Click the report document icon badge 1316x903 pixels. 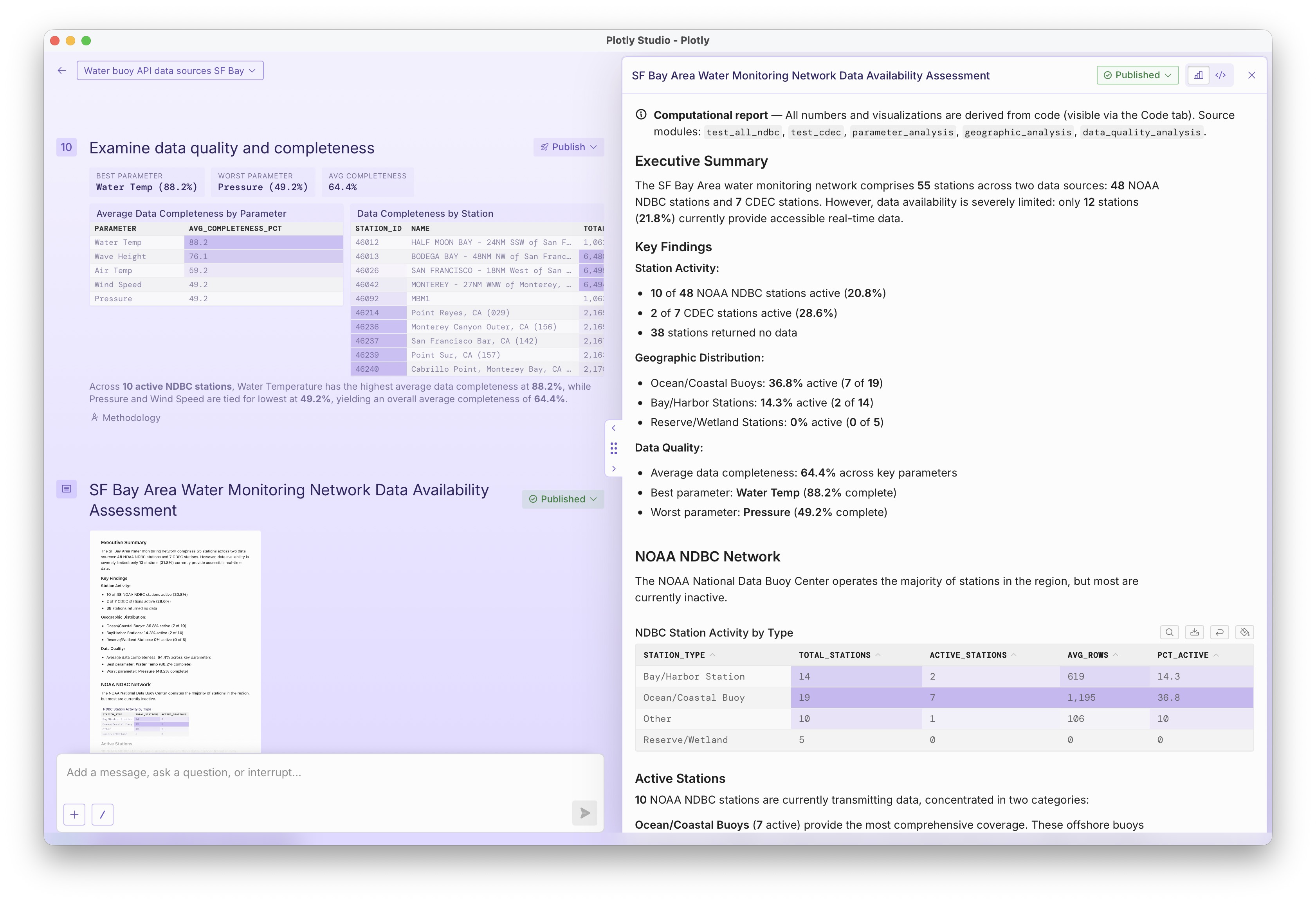pyautogui.click(x=66, y=489)
